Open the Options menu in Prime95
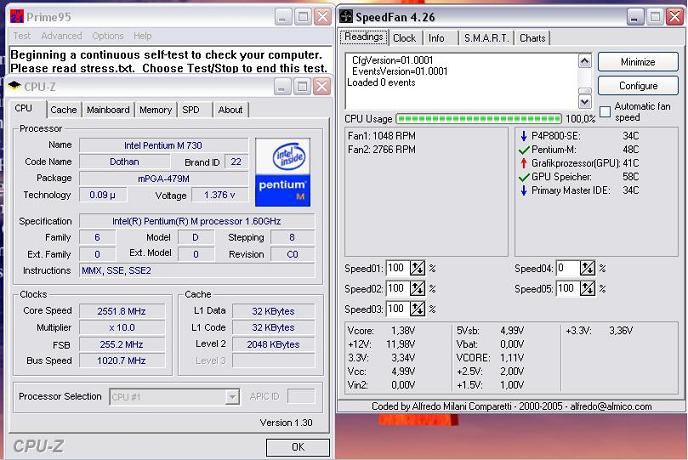This screenshot has width=688, height=460. coord(108,36)
